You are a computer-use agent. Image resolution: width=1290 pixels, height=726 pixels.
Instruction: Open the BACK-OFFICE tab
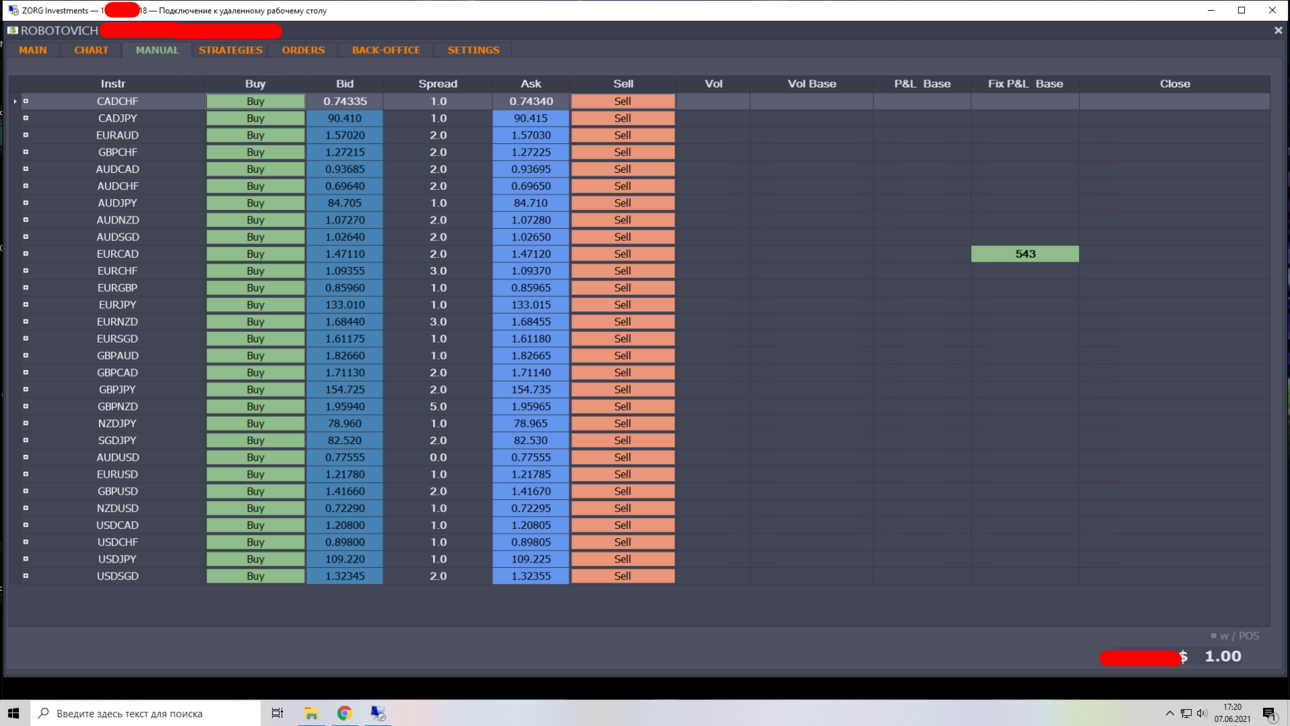click(386, 50)
